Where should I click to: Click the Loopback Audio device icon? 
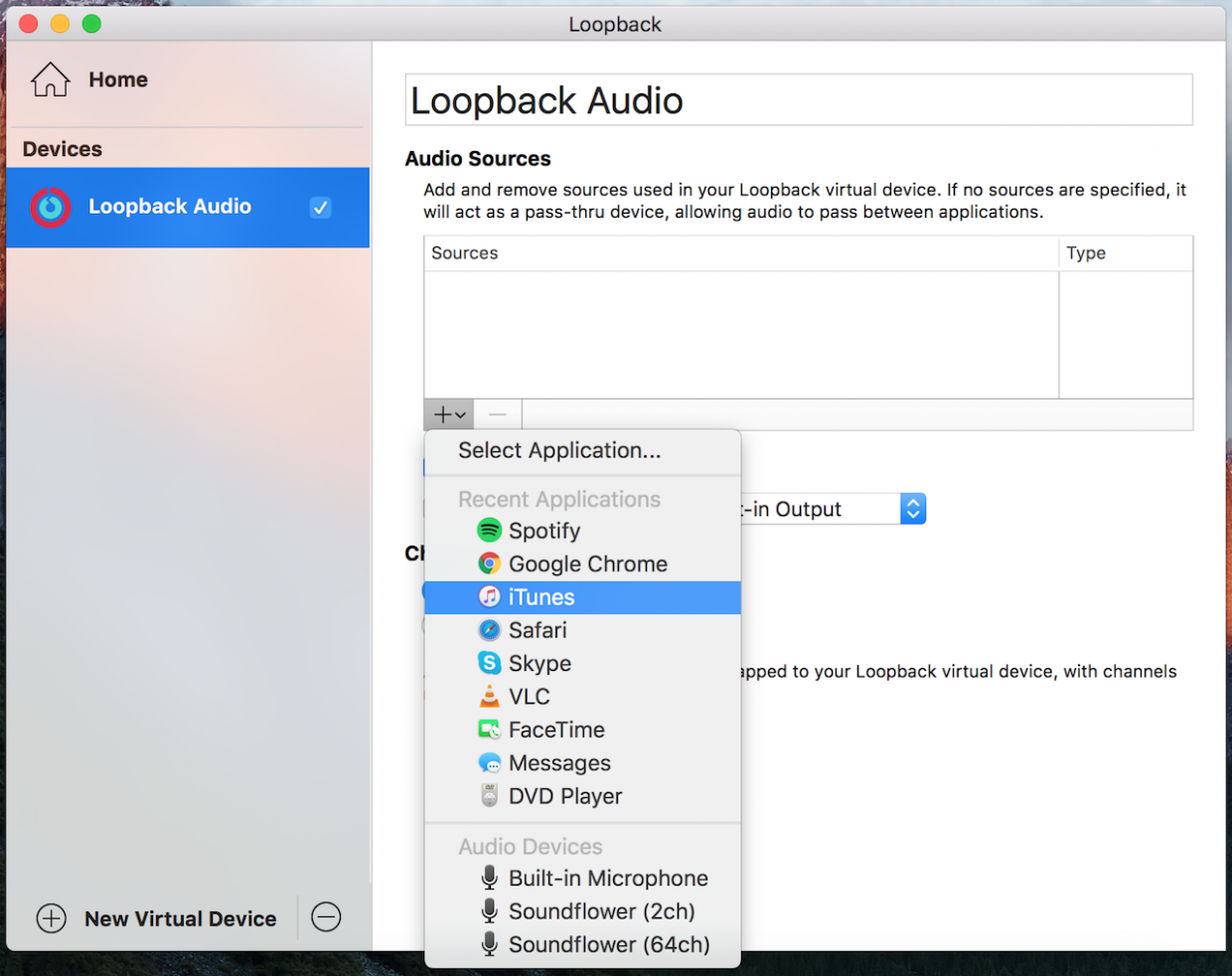click(x=50, y=207)
